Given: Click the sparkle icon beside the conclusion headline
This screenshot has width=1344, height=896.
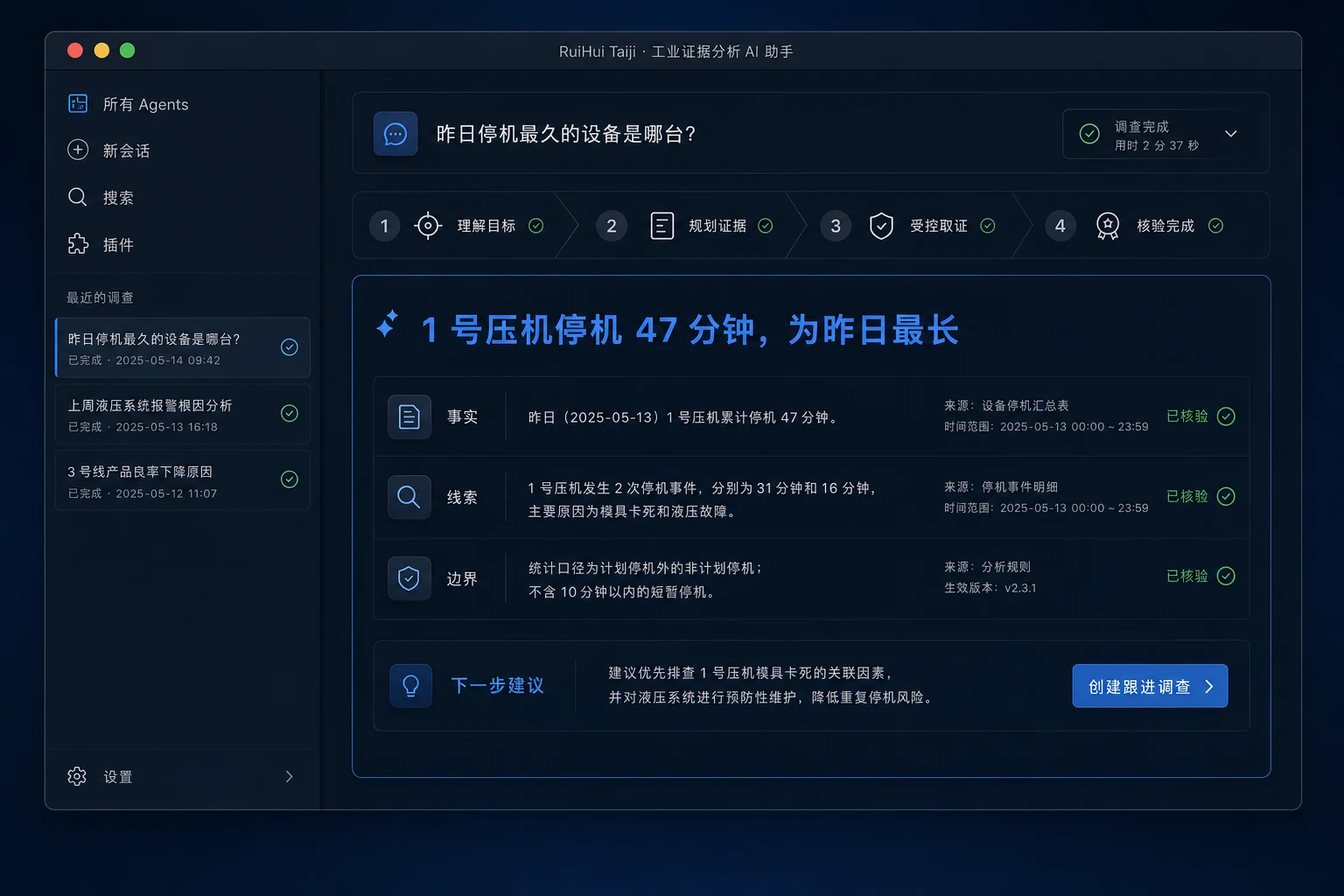Looking at the screenshot, I should coord(388,325).
